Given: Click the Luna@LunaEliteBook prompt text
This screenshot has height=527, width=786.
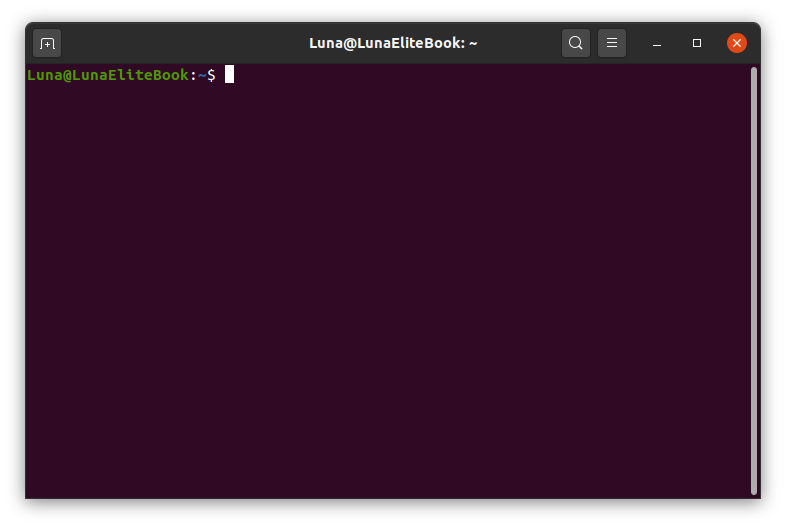Looking at the screenshot, I should click(x=108, y=75).
